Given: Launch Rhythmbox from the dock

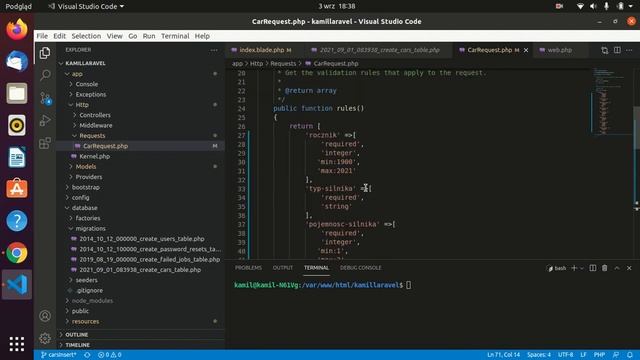Looking at the screenshot, I should [17, 125].
